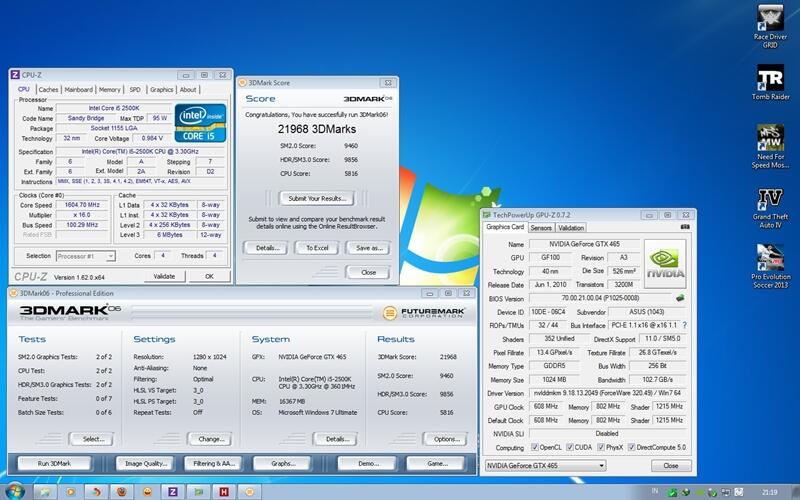Click the GPU-Z screenshot camera icon

point(685,227)
